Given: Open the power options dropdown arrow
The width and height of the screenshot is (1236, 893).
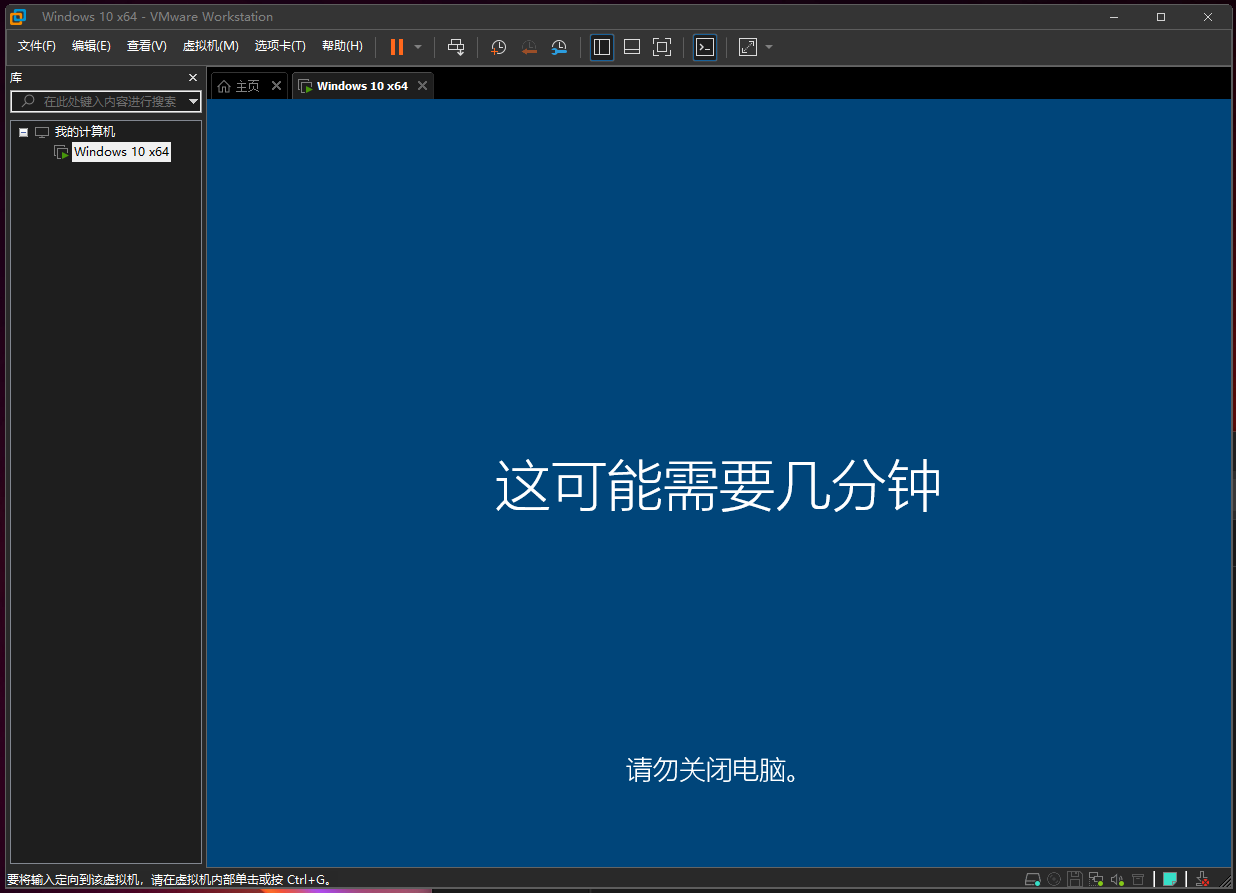Looking at the screenshot, I should click(x=418, y=47).
